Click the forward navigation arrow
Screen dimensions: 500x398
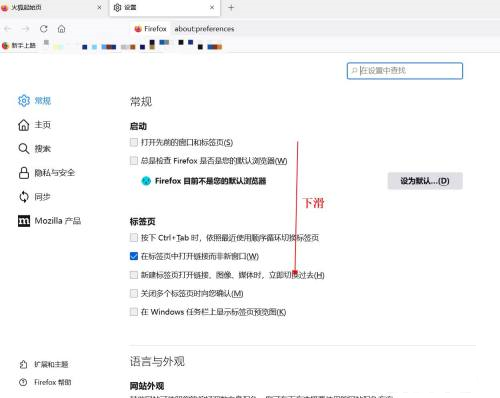pyautogui.click(x=25, y=29)
